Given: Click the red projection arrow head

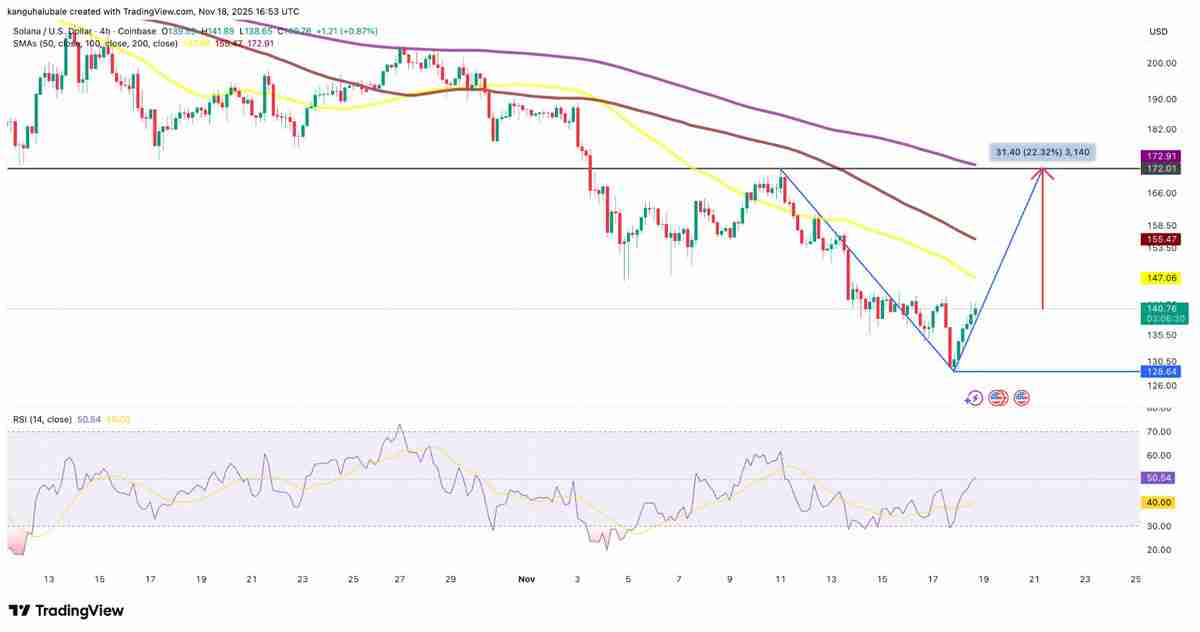Looking at the screenshot, I should (1043, 172).
